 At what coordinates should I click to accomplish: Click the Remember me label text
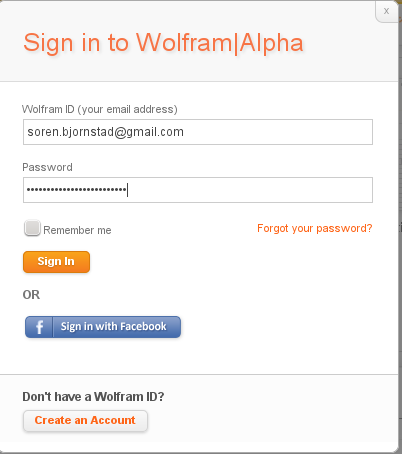coord(77,230)
